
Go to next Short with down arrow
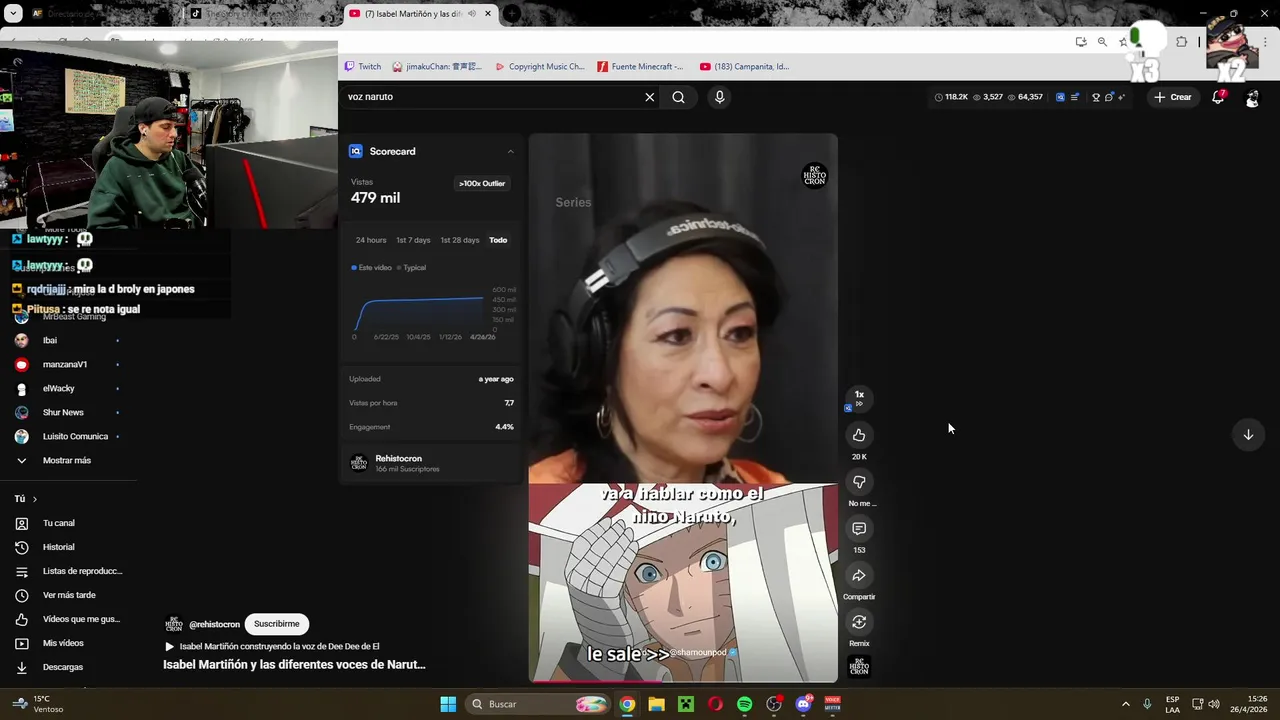coord(1248,435)
